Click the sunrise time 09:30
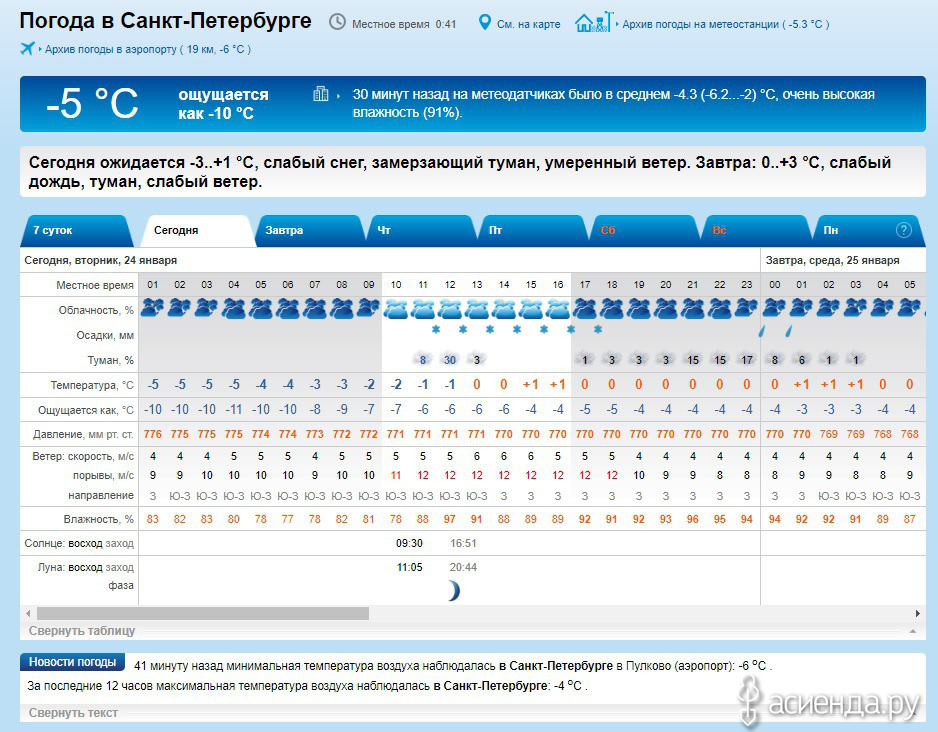The width and height of the screenshot is (938, 732). click(x=409, y=543)
